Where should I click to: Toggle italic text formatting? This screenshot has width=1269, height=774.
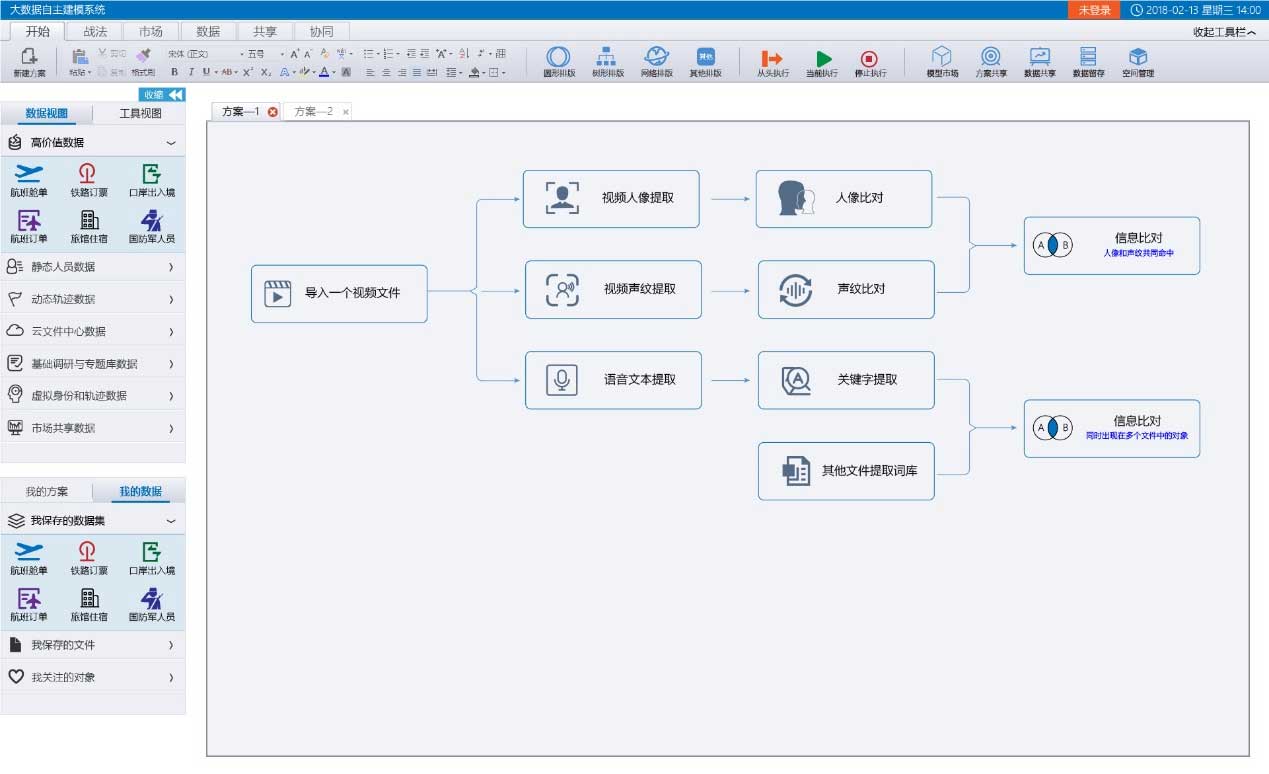click(190, 72)
